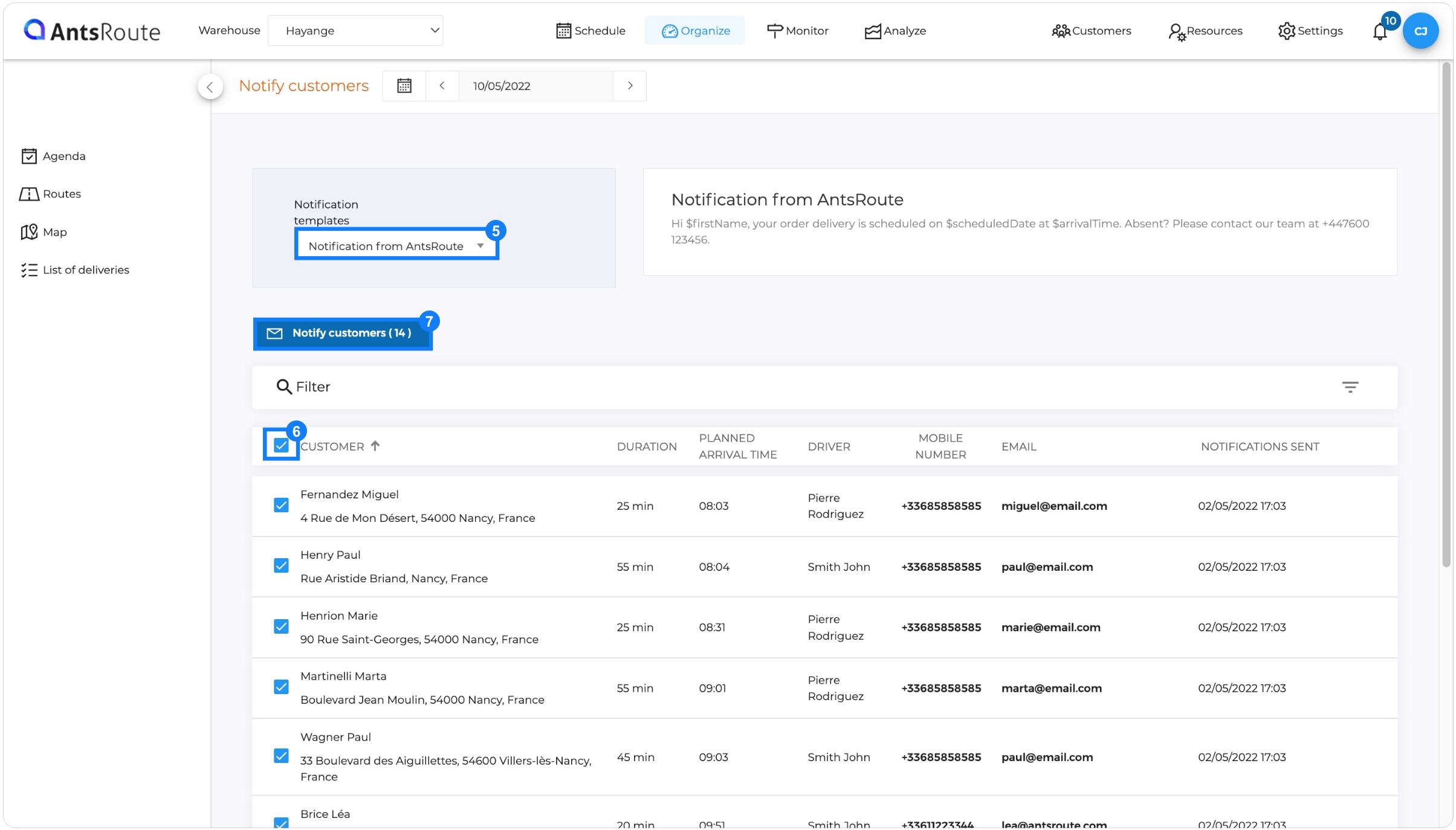Open the Warehouse Hayange dropdown
Image resolution: width=1456 pixels, height=830 pixels.
355,30
